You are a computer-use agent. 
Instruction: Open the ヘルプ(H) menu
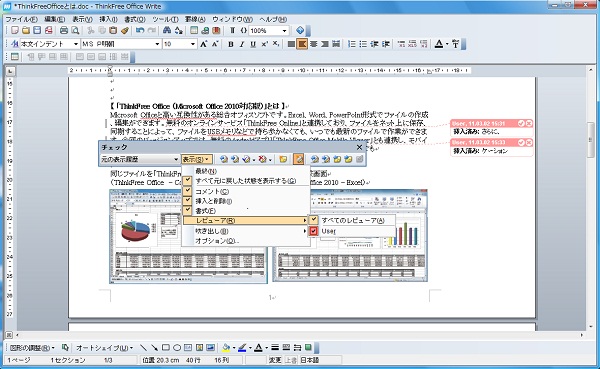pos(273,19)
